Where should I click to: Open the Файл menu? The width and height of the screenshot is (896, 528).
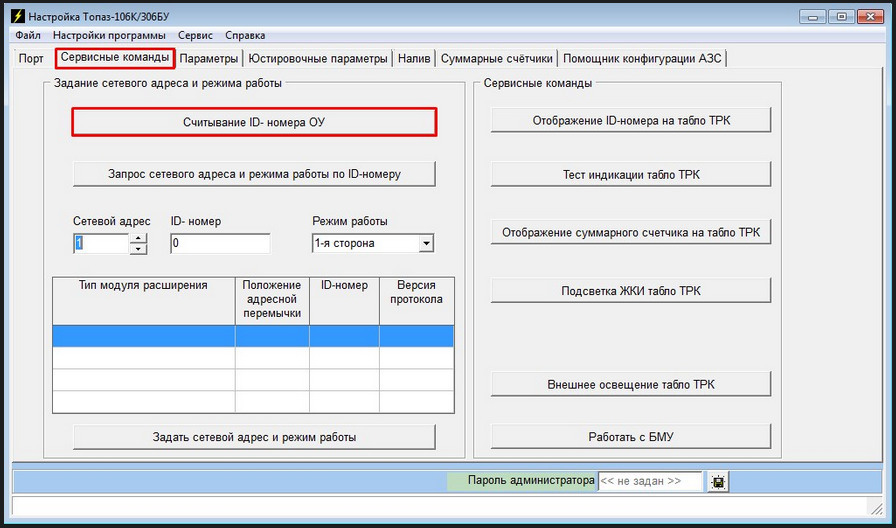pos(28,35)
